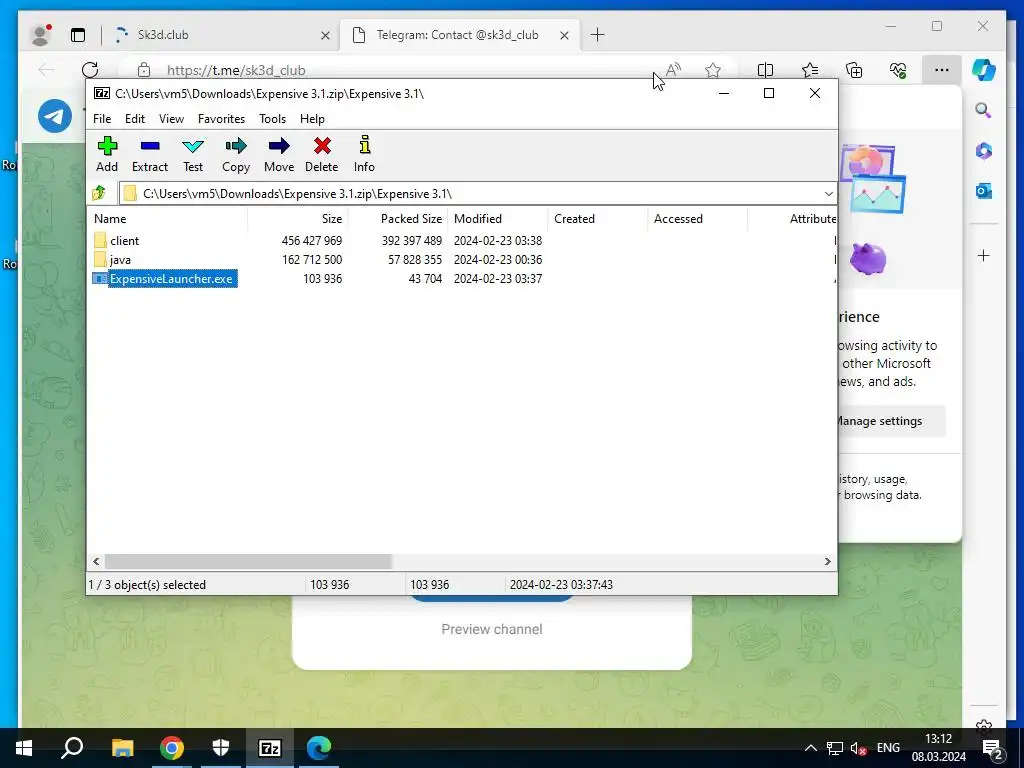Click the Info toolbar icon
Screen dimensions: 1024x768
click(364, 155)
